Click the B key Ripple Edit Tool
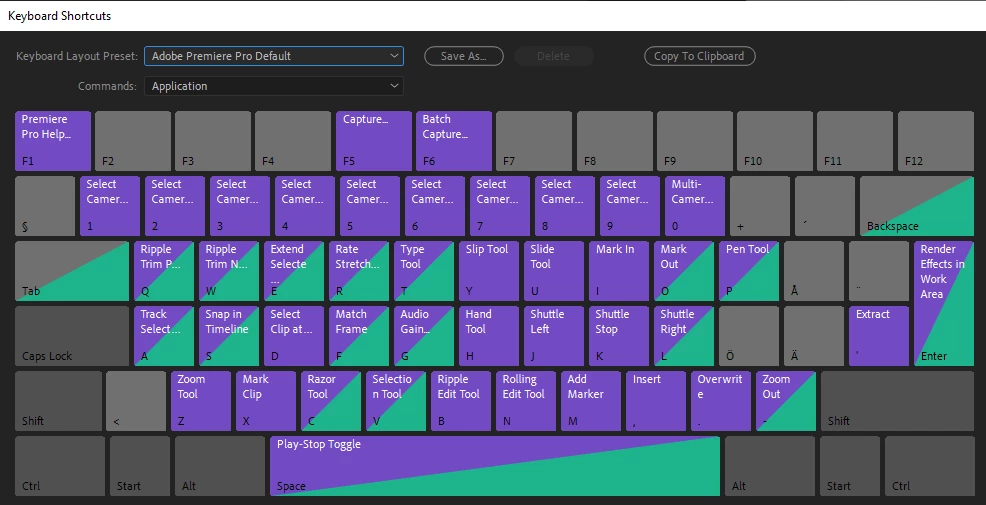The height and width of the screenshot is (505, 986). (x=461, y=401)
